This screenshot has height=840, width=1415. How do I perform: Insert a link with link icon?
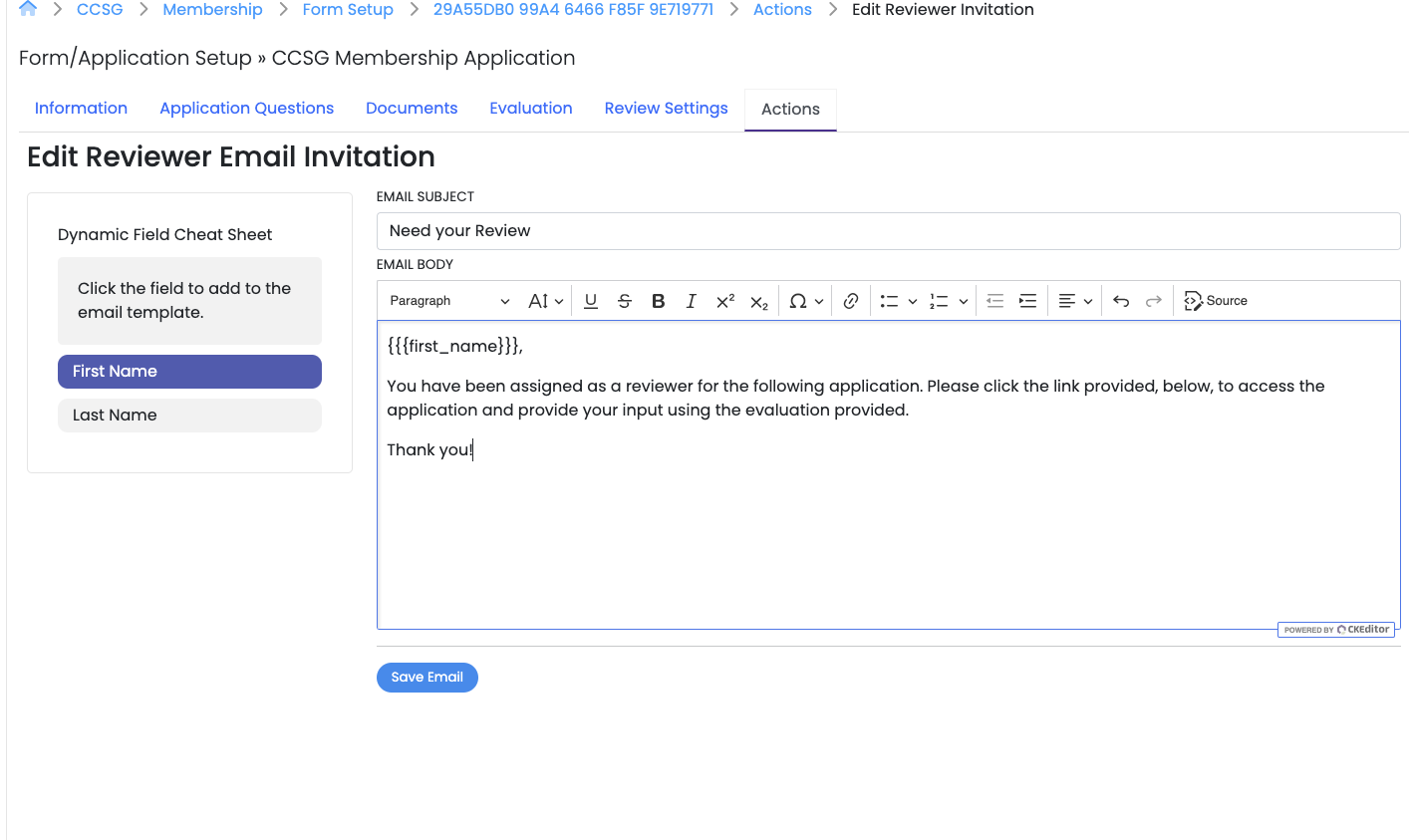tap(851, 301)
